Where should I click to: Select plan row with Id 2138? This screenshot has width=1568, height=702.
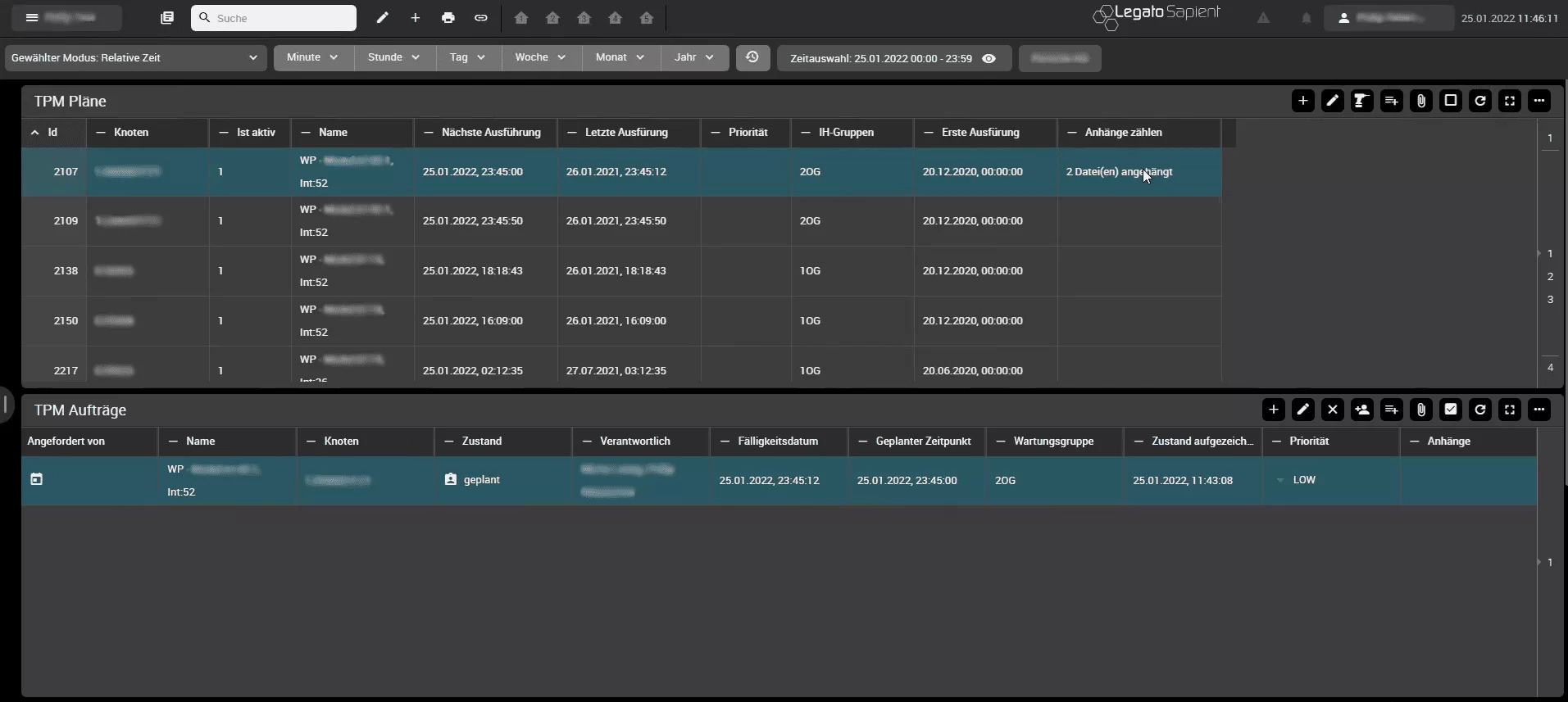(621, 271)
